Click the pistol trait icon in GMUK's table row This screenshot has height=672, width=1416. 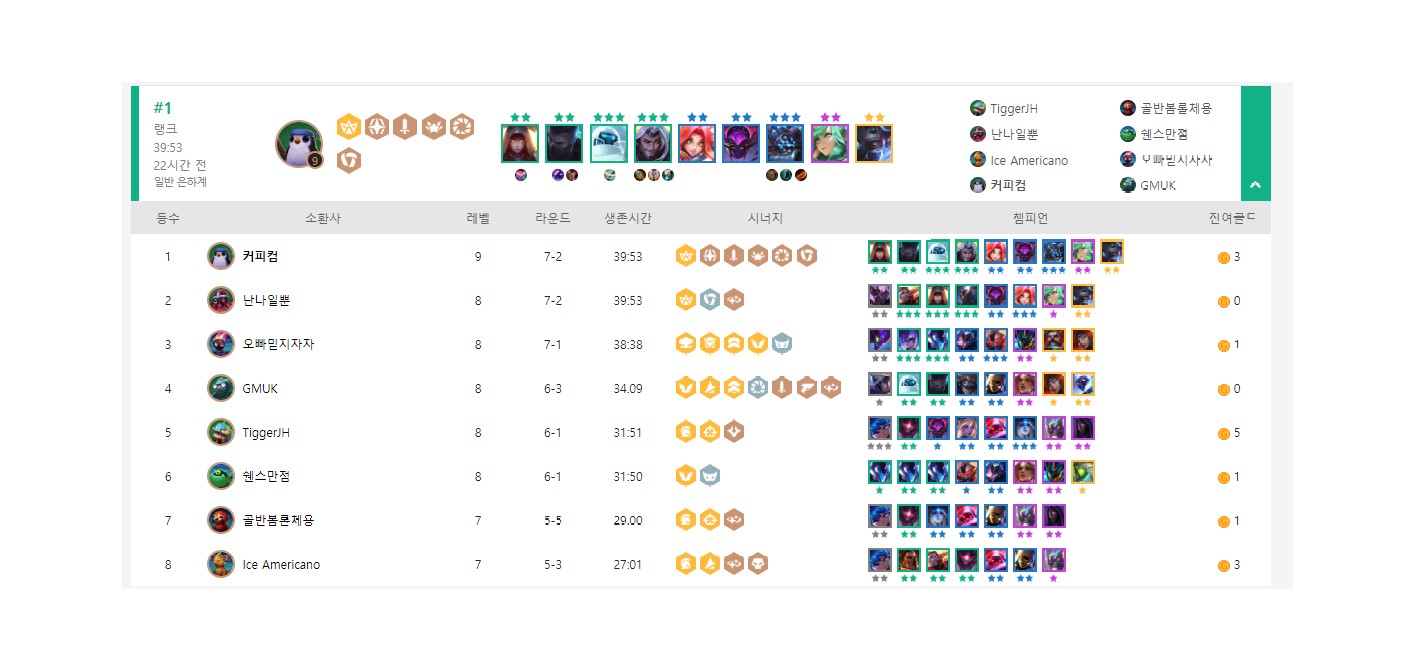tap(807, 388)
